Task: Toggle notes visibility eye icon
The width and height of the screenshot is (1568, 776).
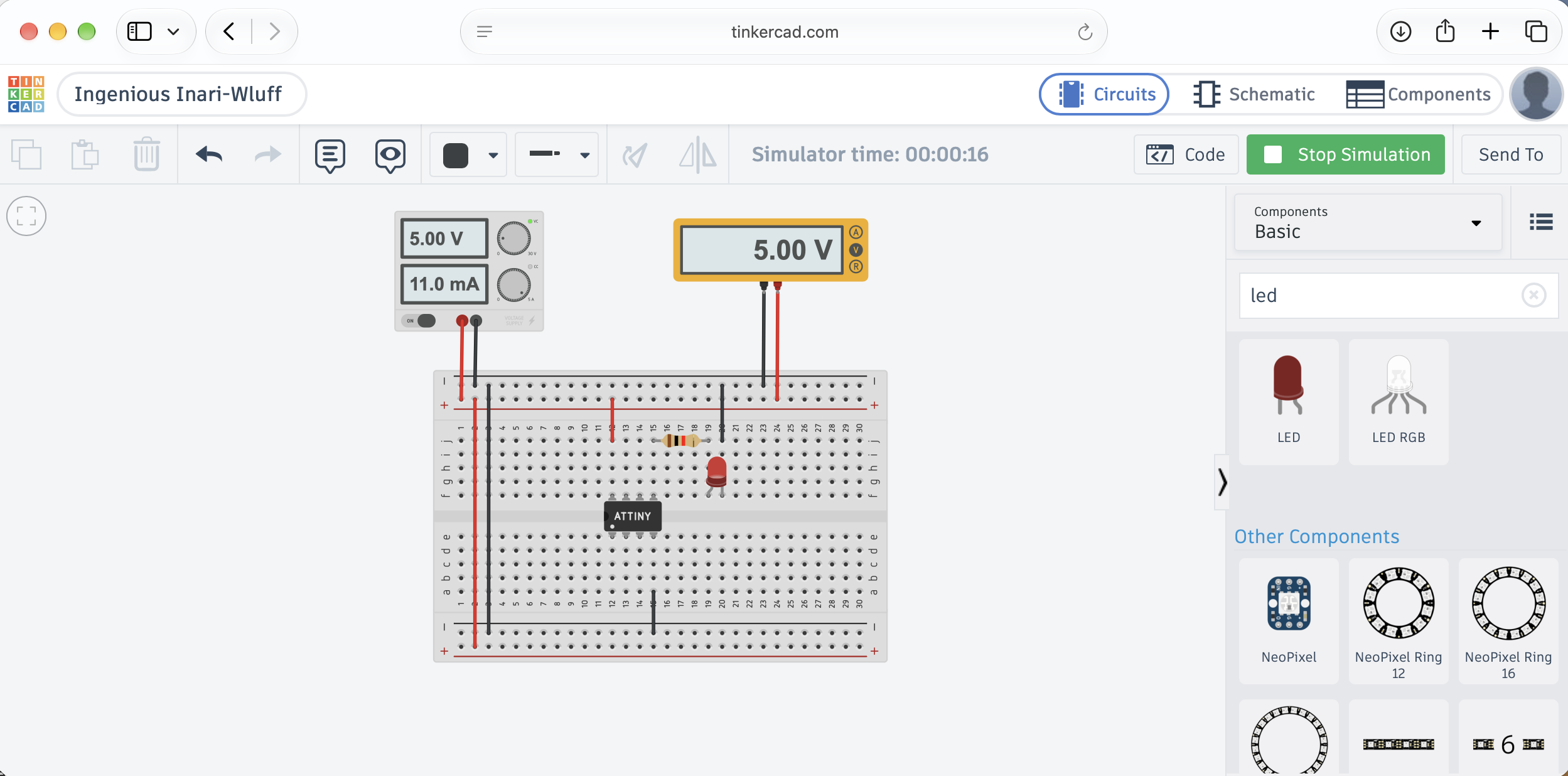Action: [x=390, y=156]
